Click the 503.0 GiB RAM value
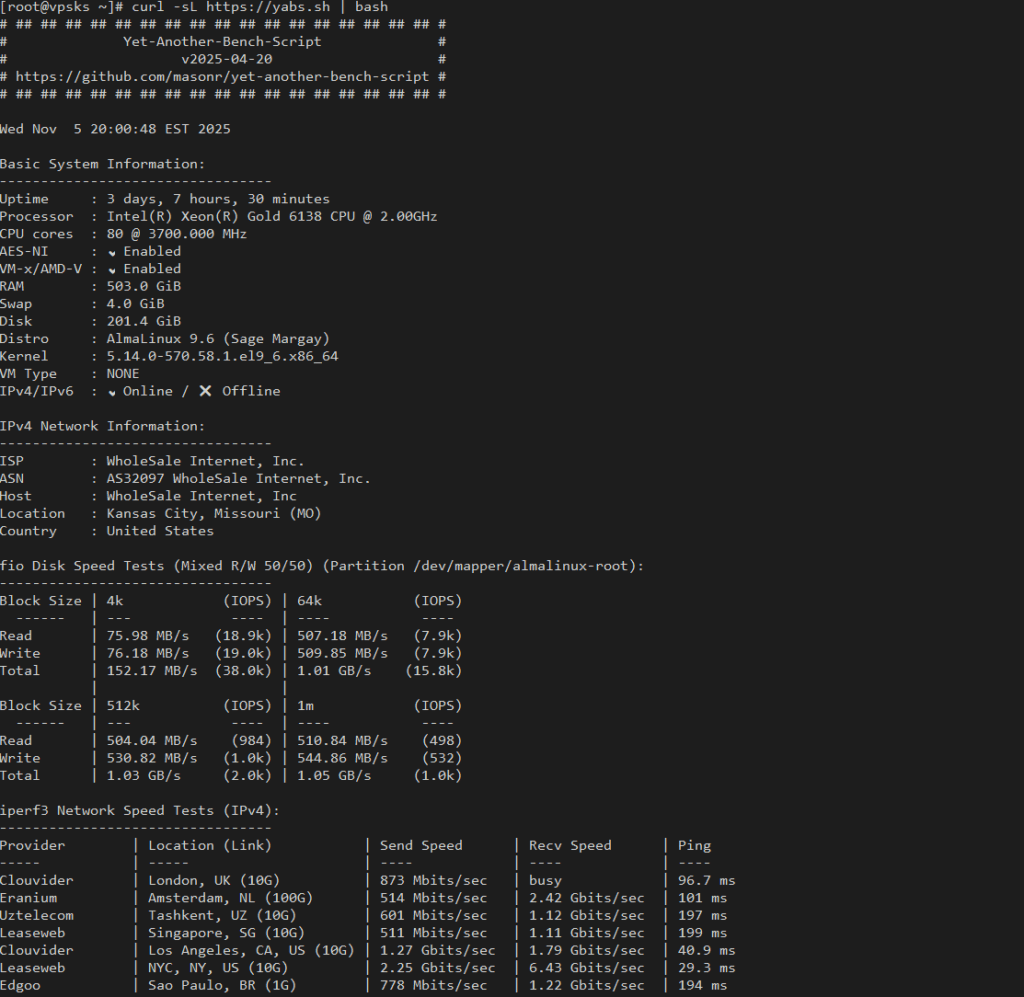 (x=144, y=286)
